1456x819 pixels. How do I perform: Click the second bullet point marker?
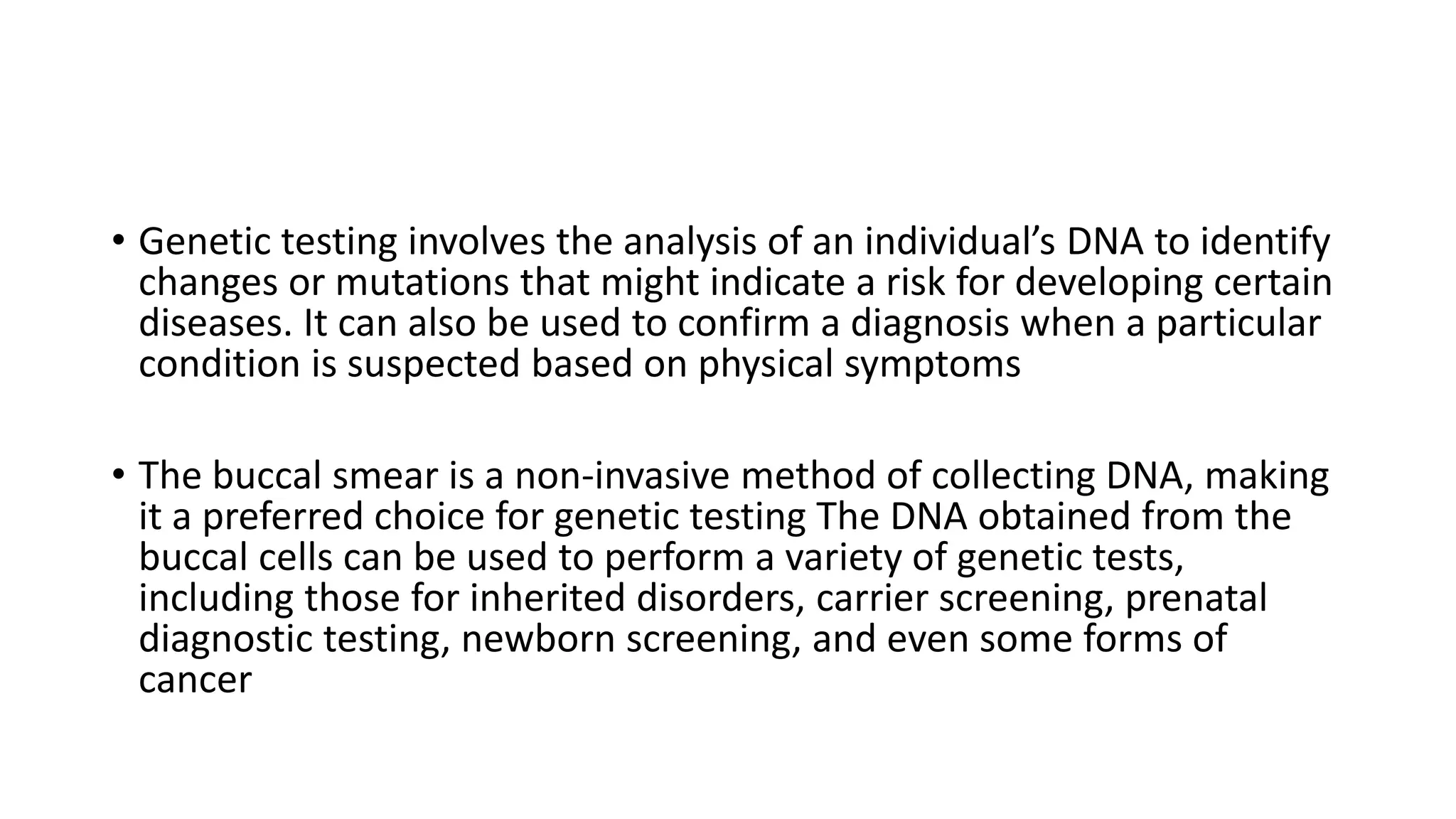point(117,473)
